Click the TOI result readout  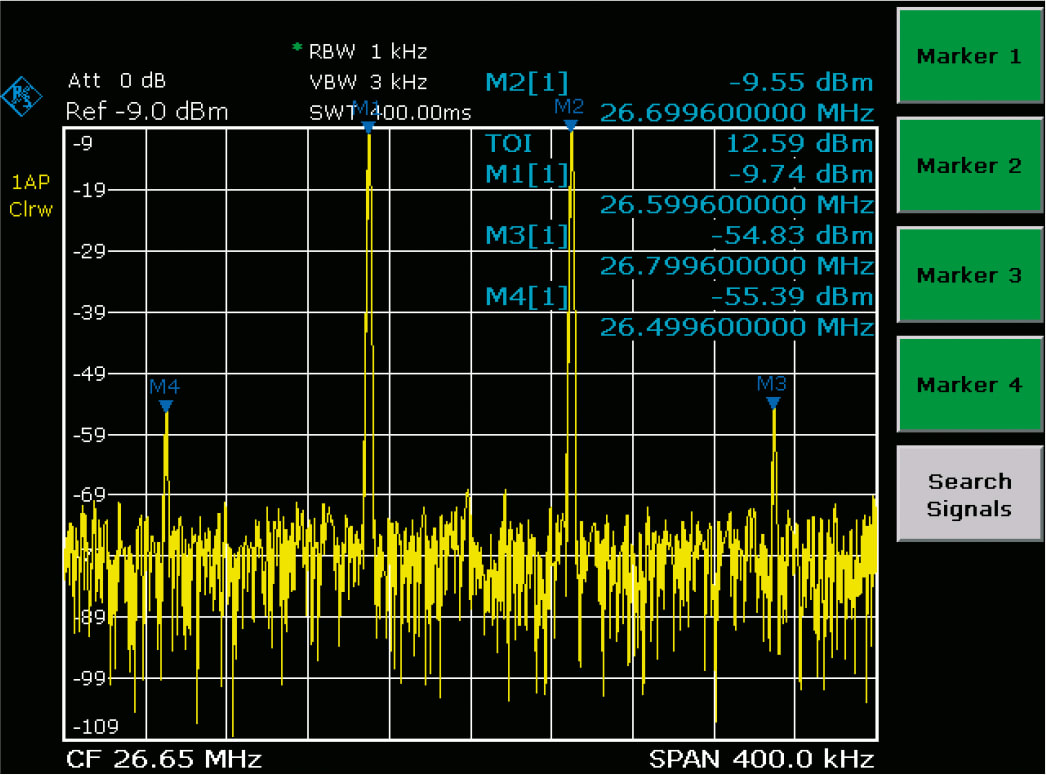coord(511,143)
